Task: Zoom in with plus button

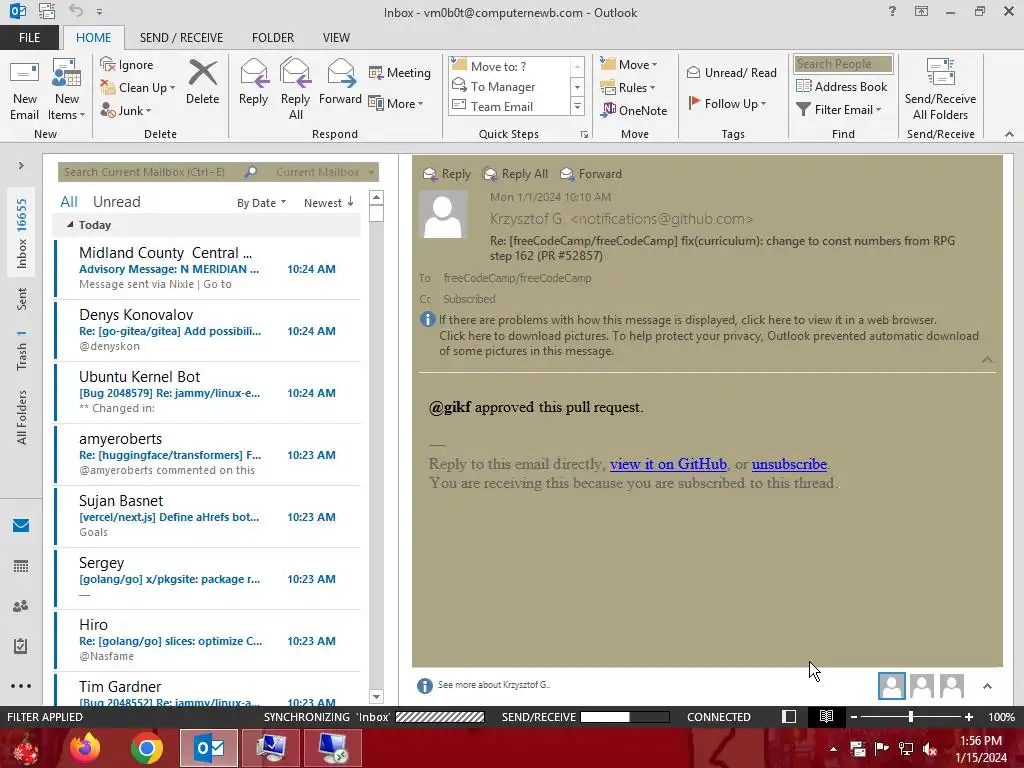Action: pos(968,716)
